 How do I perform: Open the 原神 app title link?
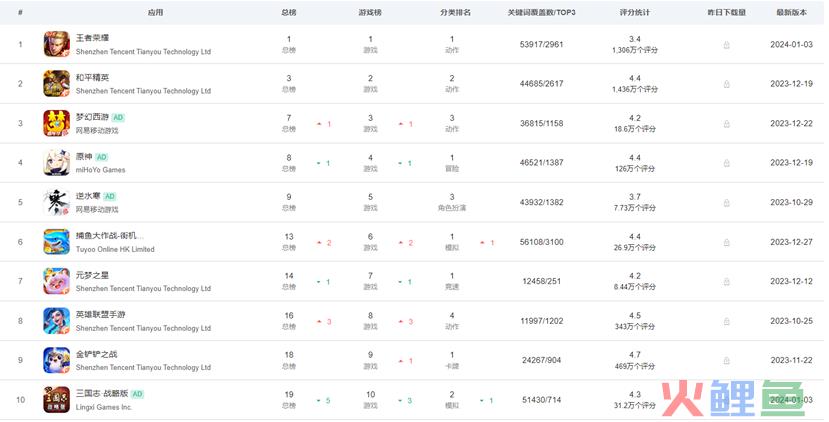pyautogui.click(x=84, y=157)
